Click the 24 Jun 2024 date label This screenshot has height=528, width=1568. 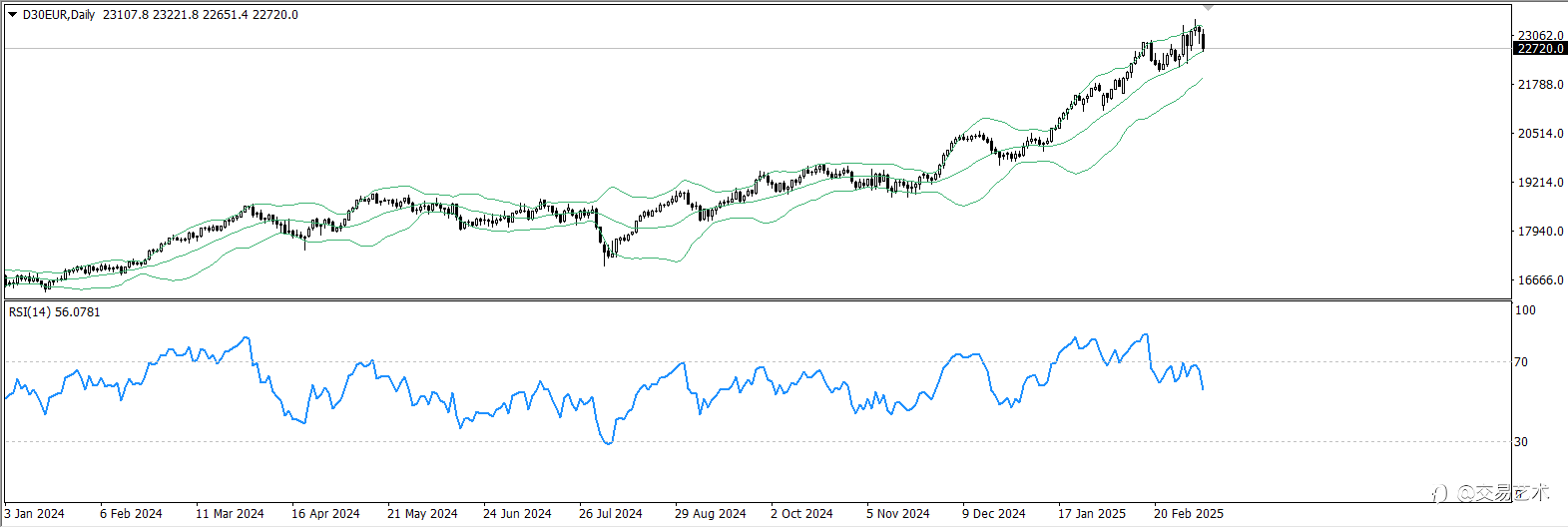(517, 514)
